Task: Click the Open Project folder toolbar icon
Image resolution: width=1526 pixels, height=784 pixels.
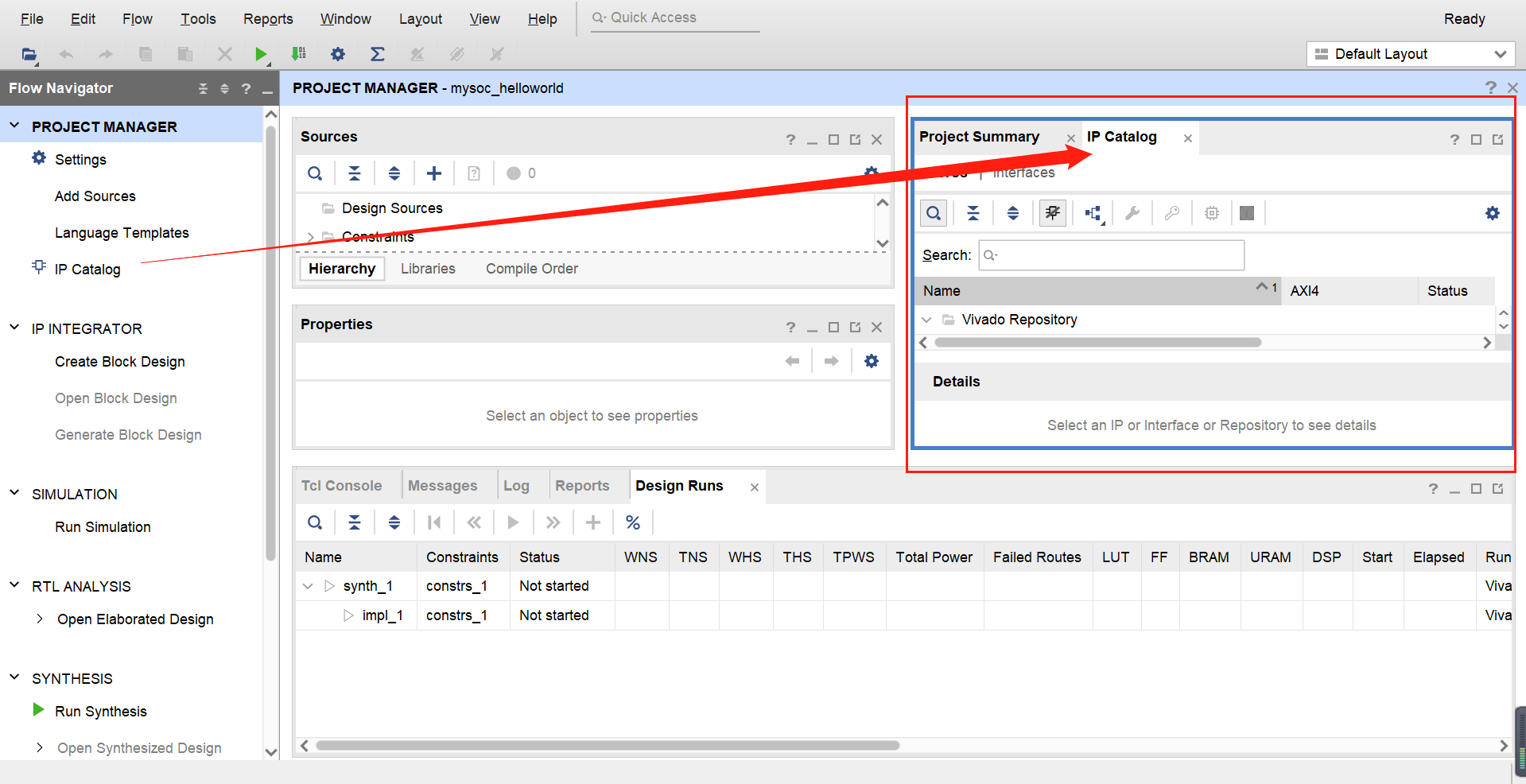Action: point(29,54)
